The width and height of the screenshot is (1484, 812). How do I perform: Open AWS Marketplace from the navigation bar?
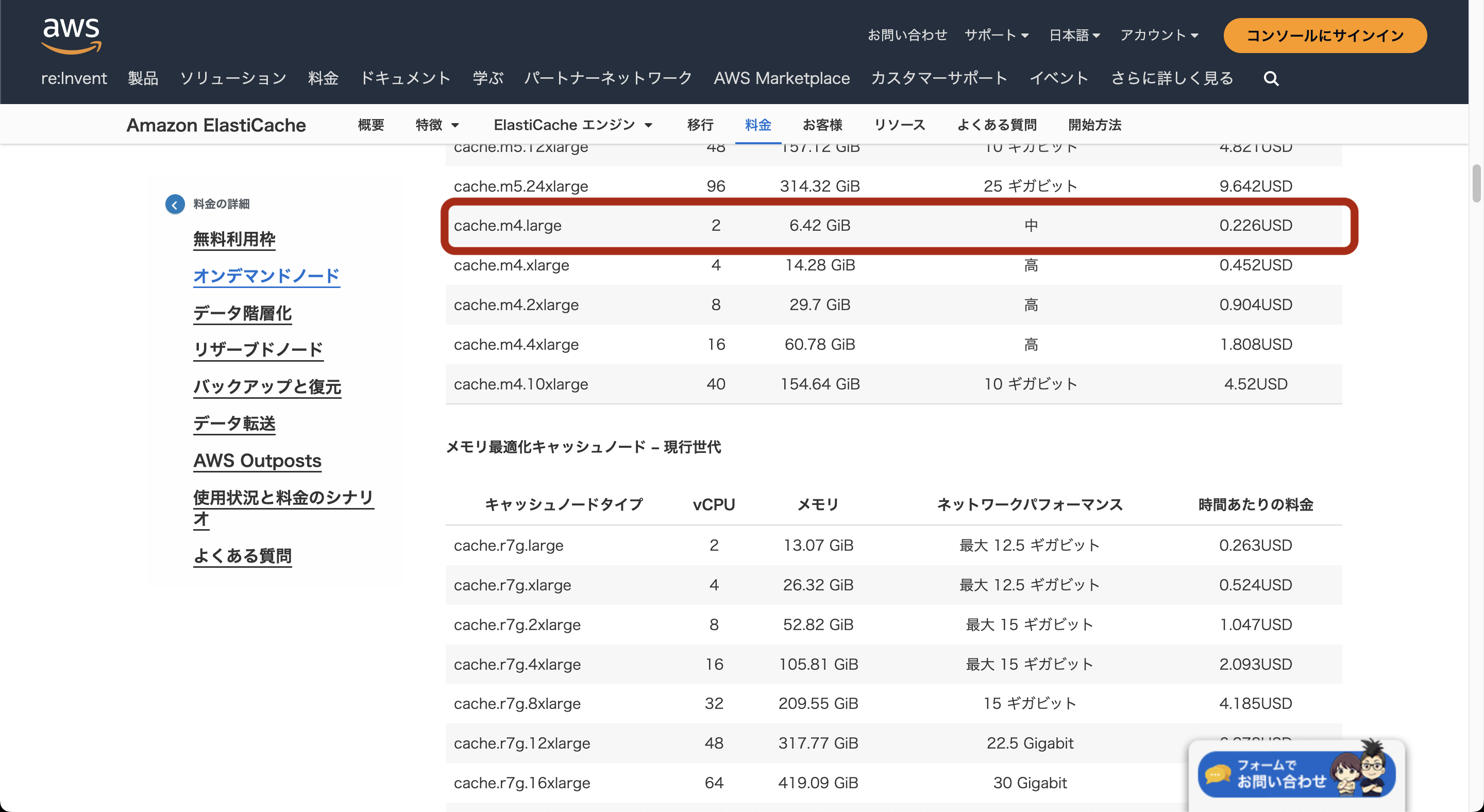point(782,78)
